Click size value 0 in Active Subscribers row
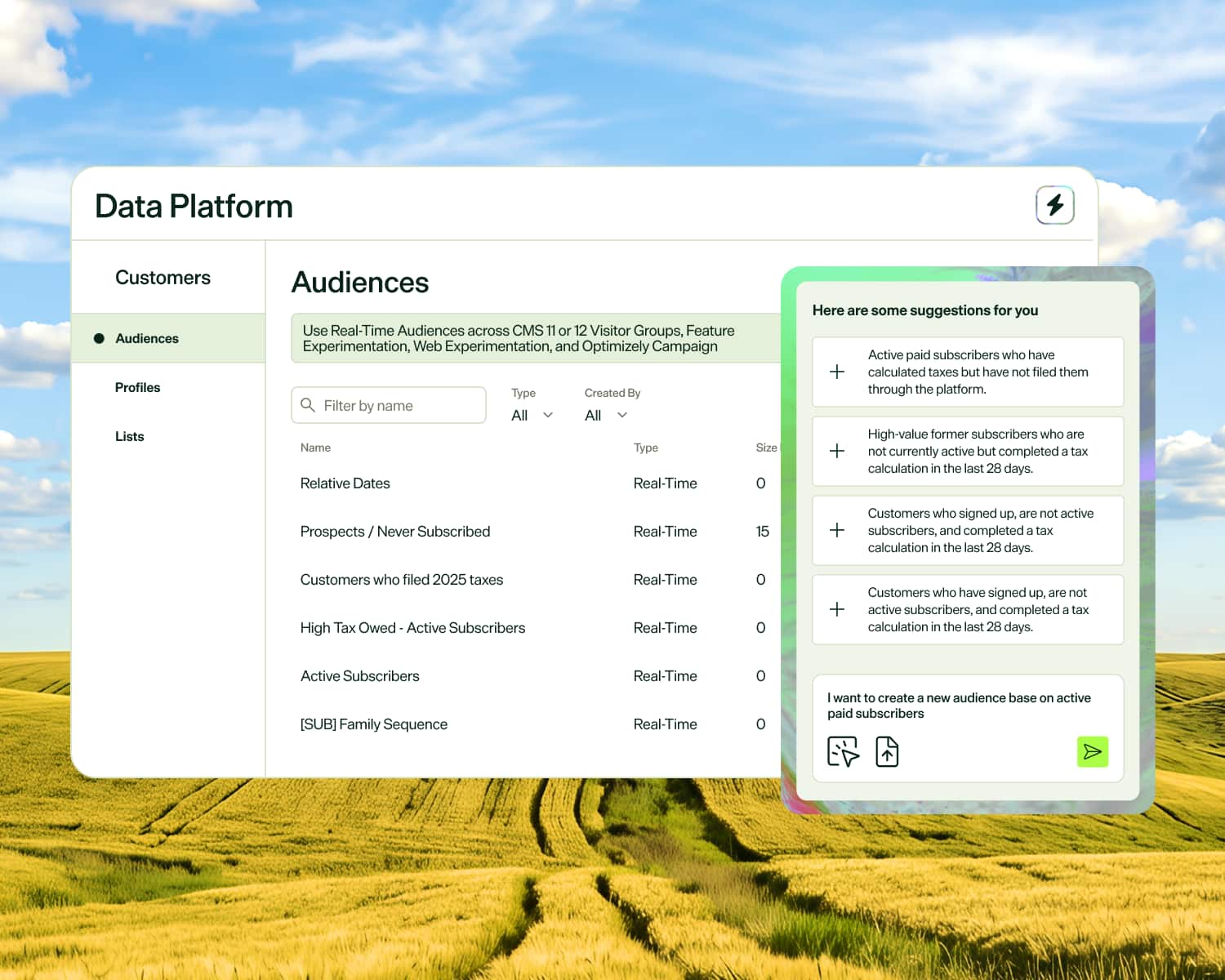This screenshot has height=980, width=1225. pos(760,676)
